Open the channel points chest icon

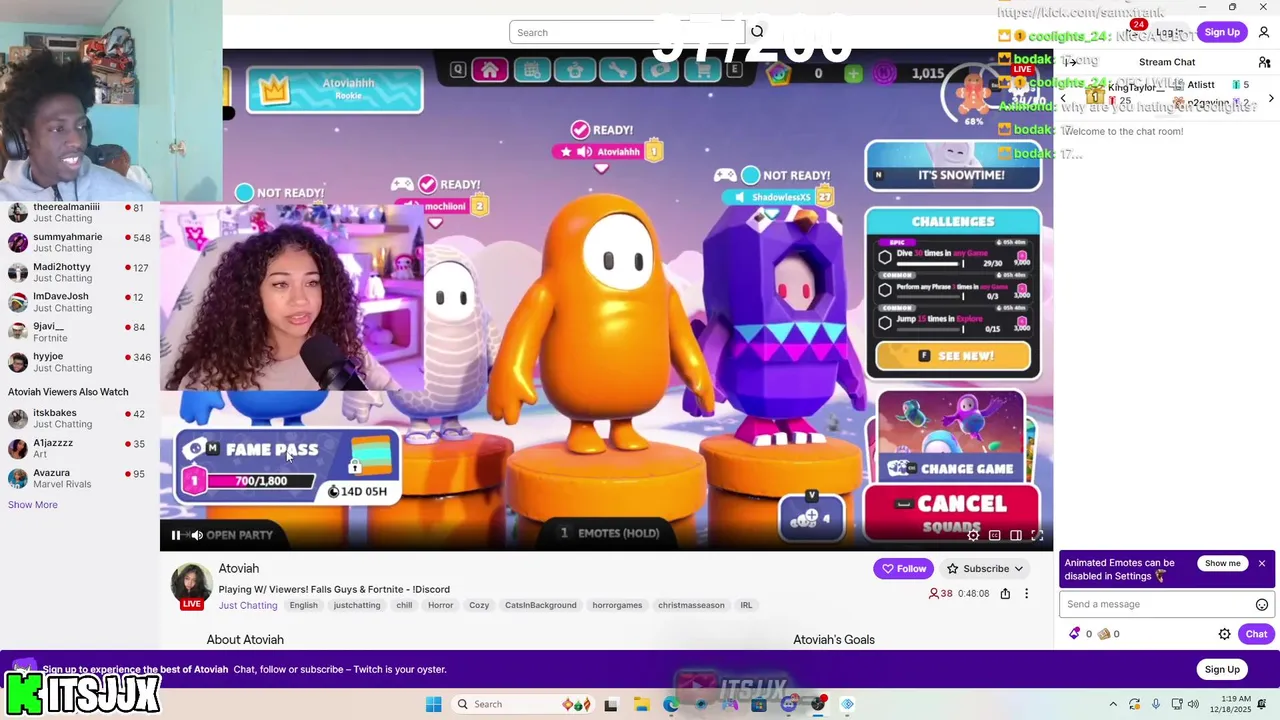point(1104,634)
